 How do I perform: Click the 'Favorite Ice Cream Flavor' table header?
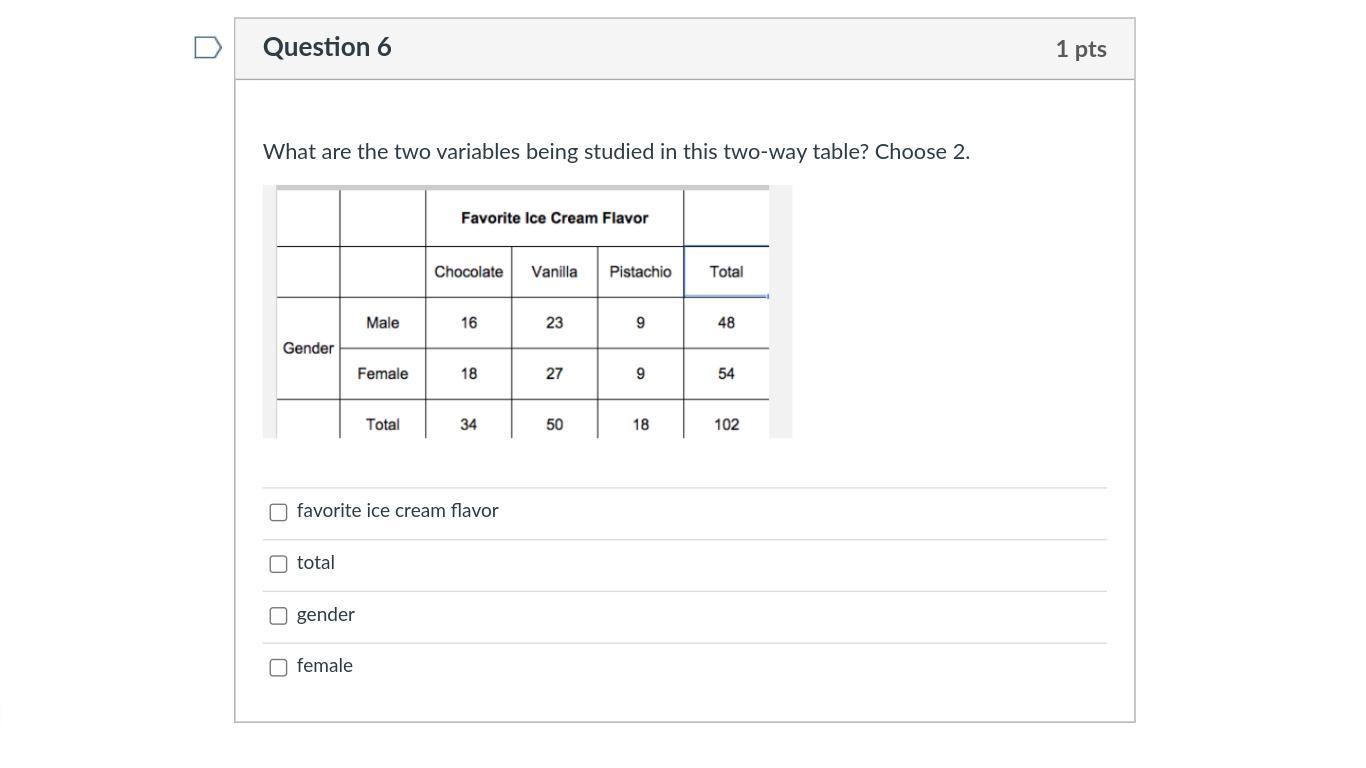554,218
